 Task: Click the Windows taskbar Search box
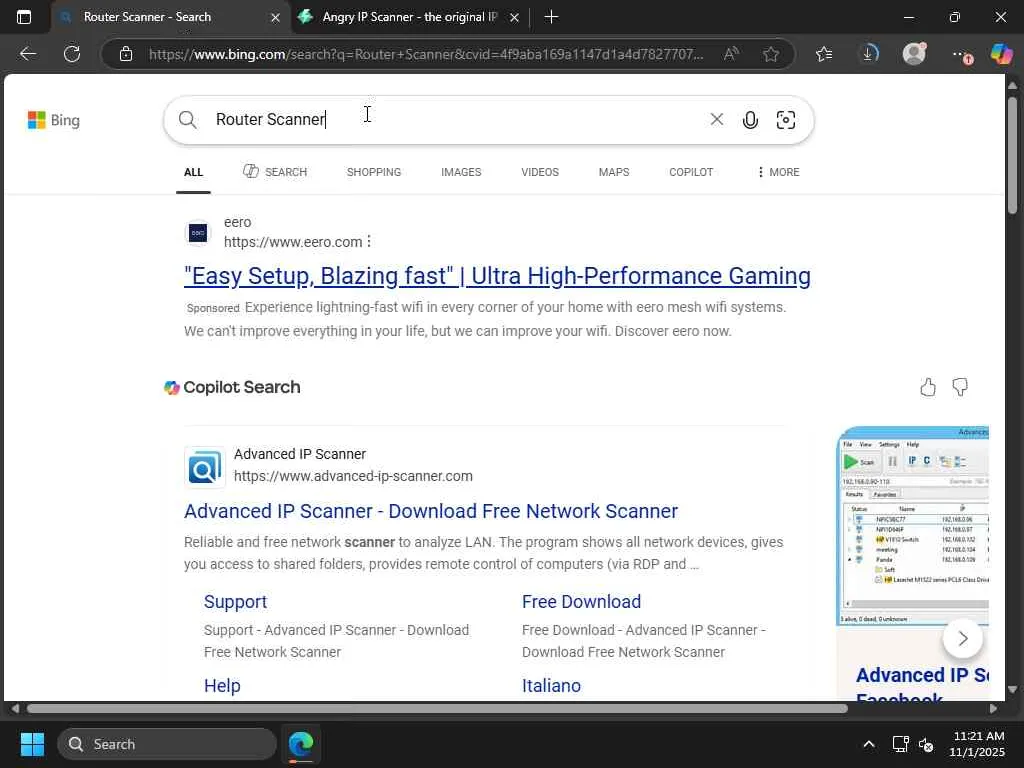click(167, 744)
